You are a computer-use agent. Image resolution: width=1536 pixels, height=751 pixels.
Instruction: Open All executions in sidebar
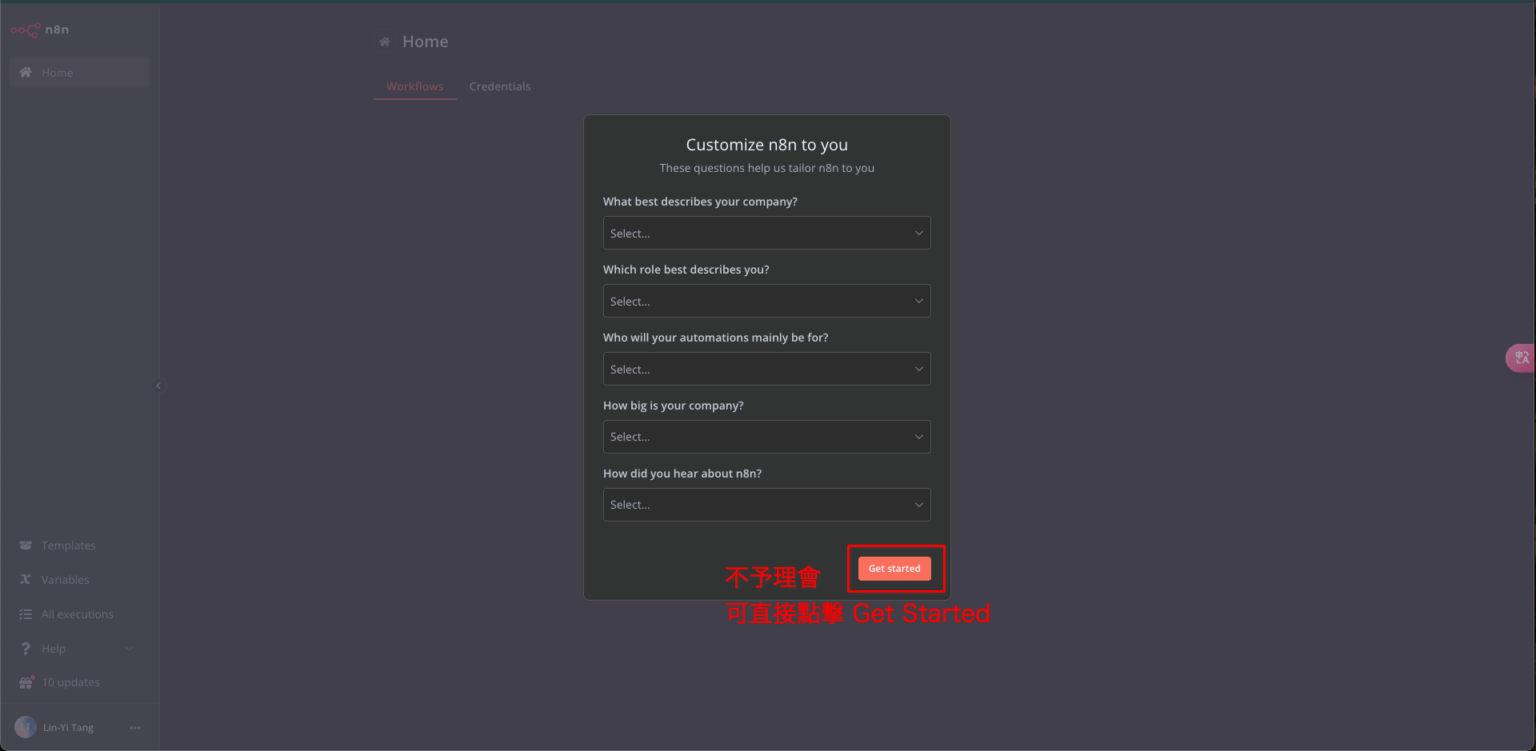pos(77,614)
